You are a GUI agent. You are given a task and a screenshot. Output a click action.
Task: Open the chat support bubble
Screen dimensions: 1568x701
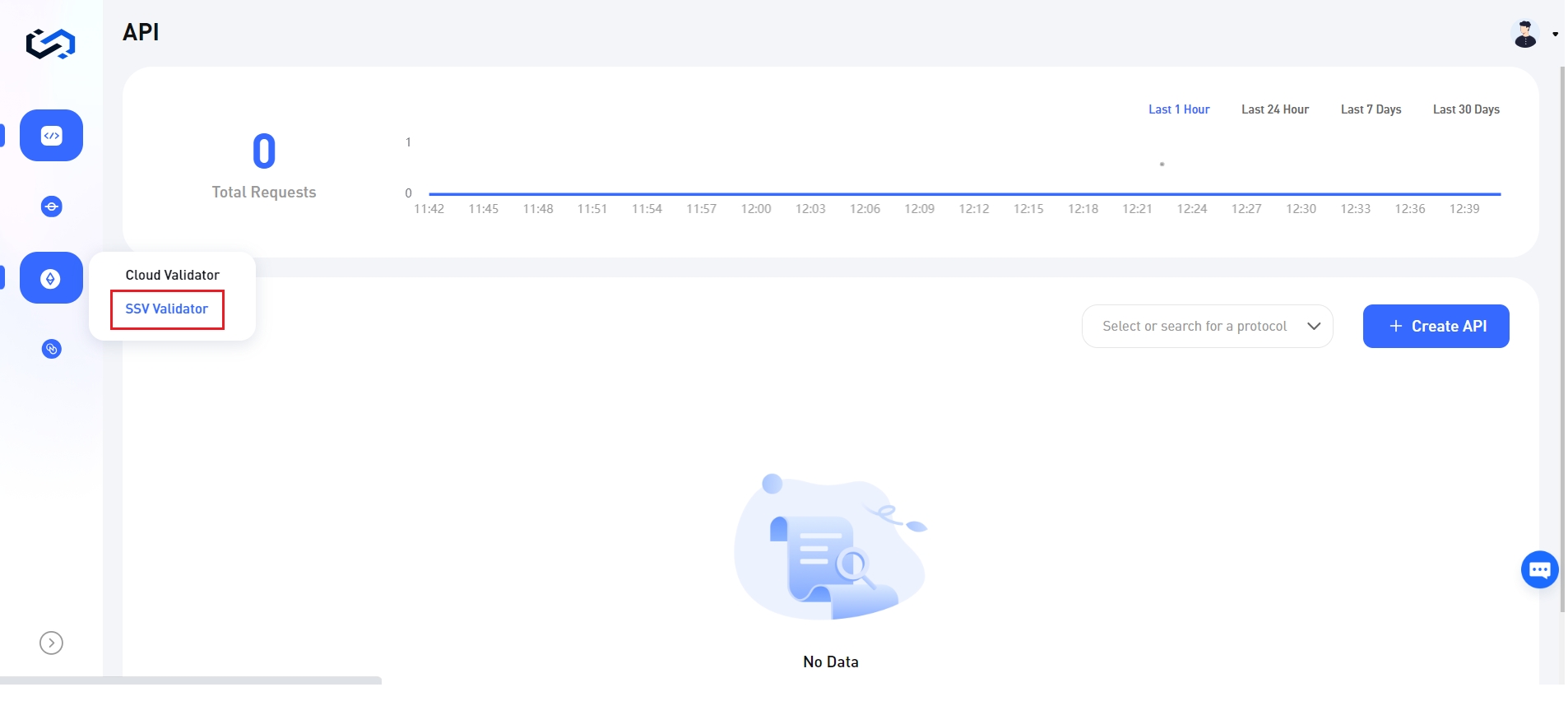(1539, 569)
